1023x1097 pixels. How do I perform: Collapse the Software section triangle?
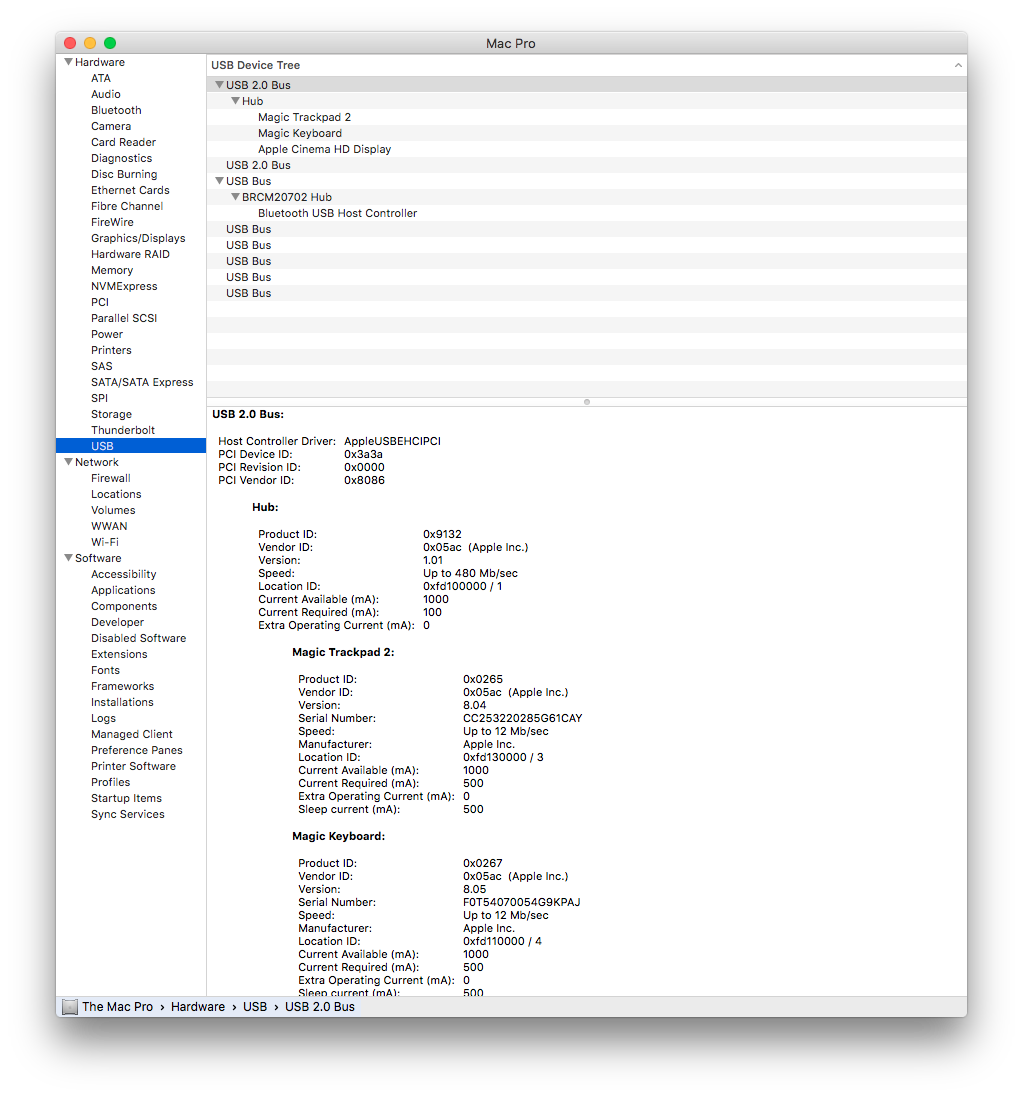pyautogui.click(x=69, y=558)
